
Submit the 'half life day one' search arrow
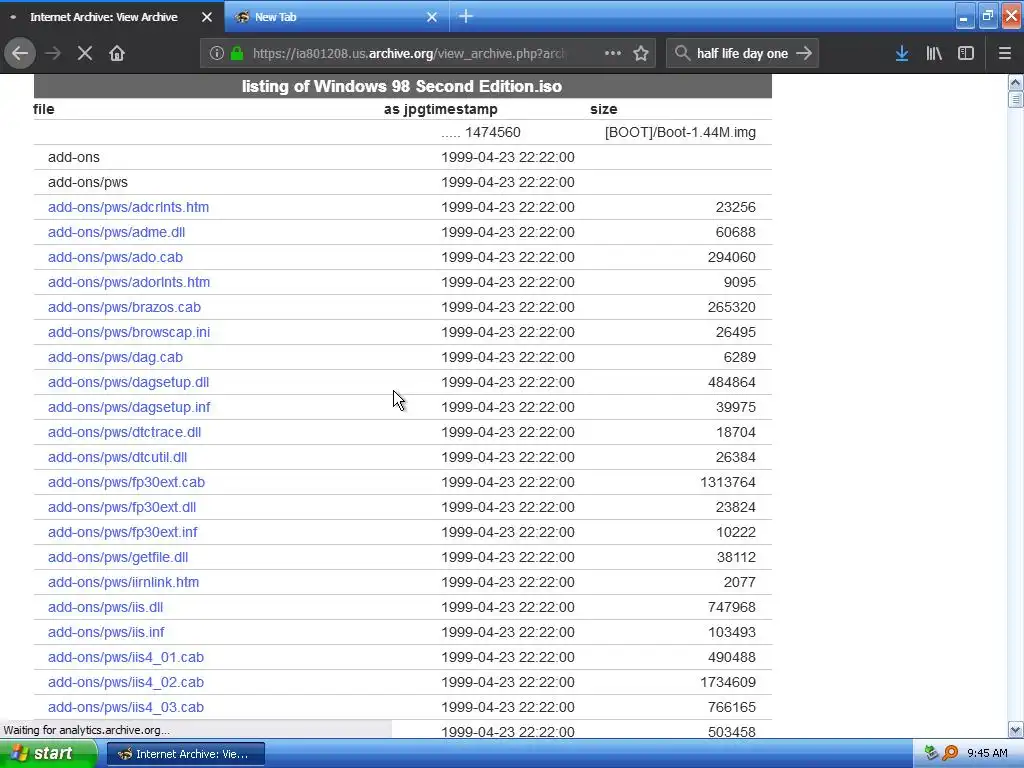pyautogui.click(x=804, y=54)
